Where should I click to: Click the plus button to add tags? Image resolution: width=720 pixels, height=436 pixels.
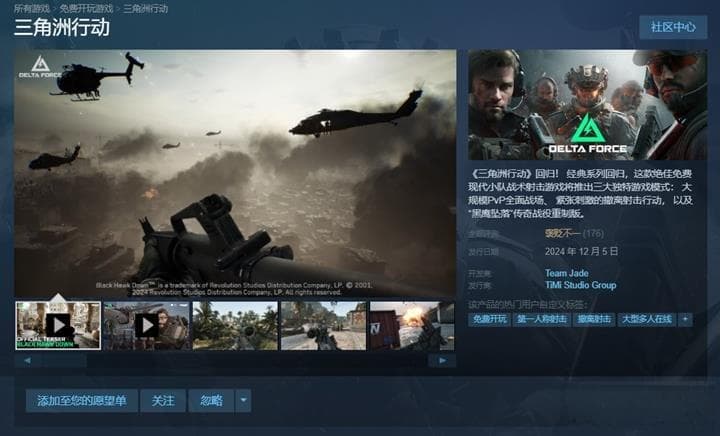[x=685, y=319]
